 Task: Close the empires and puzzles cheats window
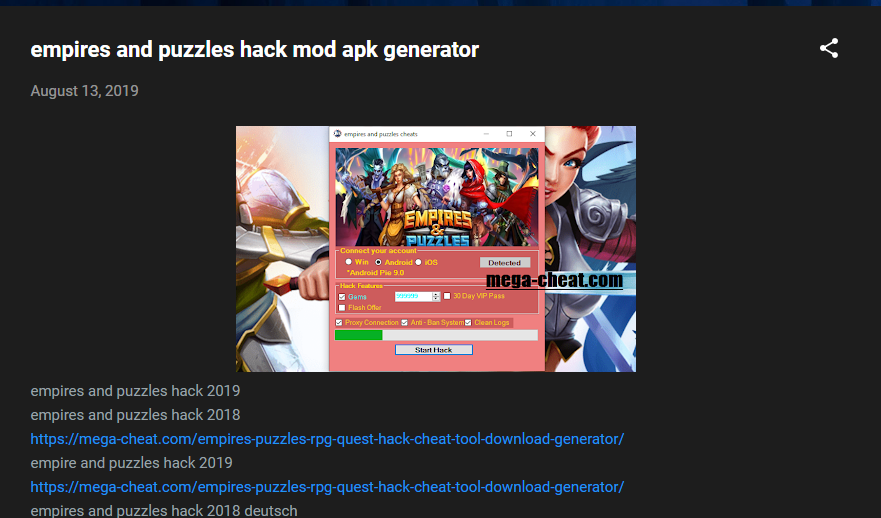click(x=533, y=134)
